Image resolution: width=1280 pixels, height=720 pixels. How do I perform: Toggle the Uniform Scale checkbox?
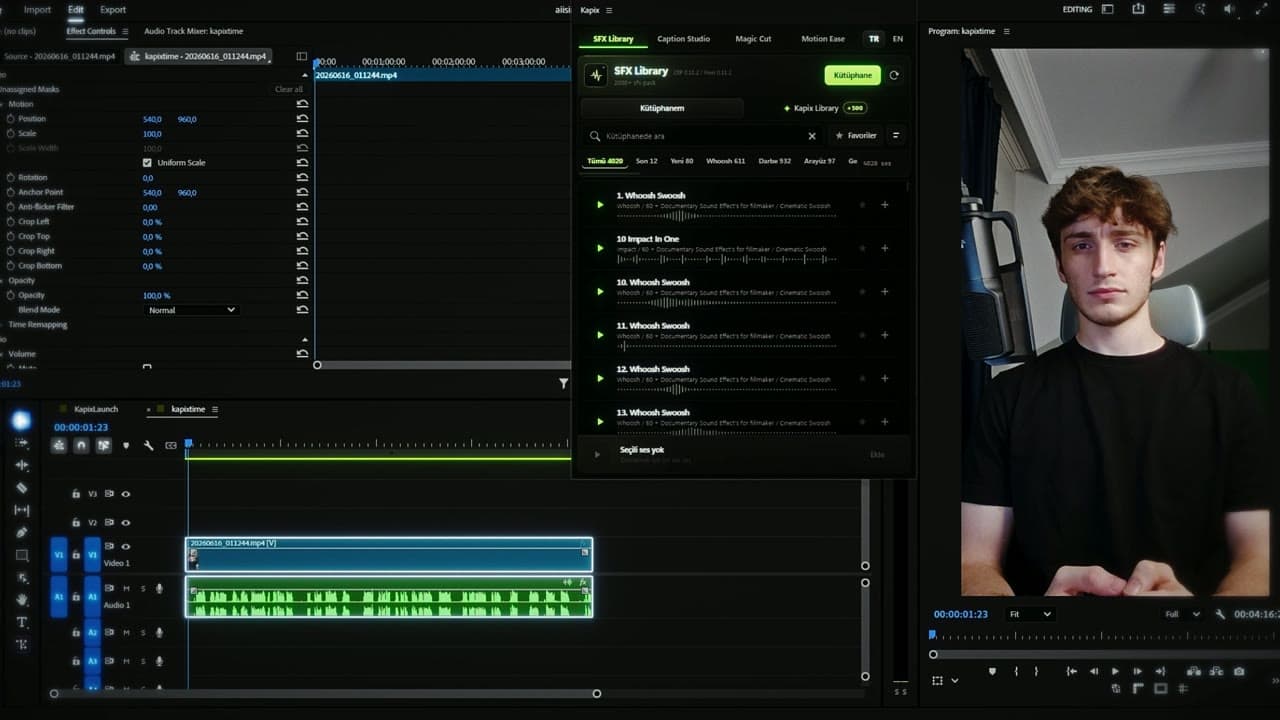pyautogui.click(x=147, y=162)
